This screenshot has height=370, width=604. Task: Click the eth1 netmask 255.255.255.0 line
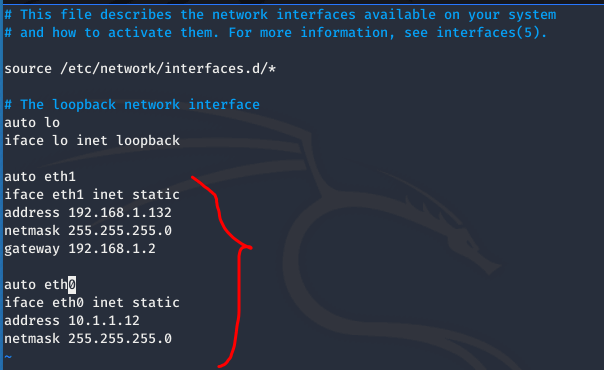[88, 231]
